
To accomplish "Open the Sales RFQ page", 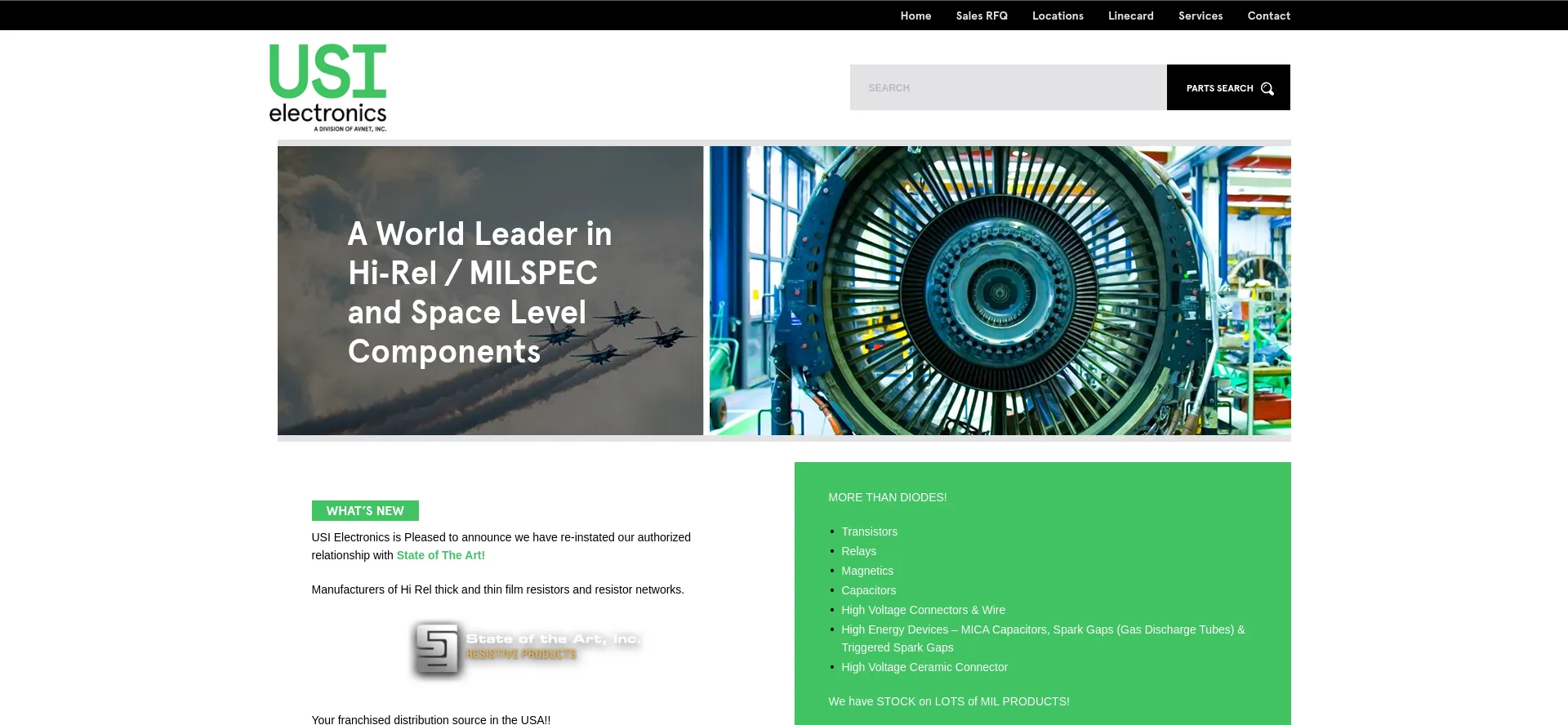I will coord(982,16).
